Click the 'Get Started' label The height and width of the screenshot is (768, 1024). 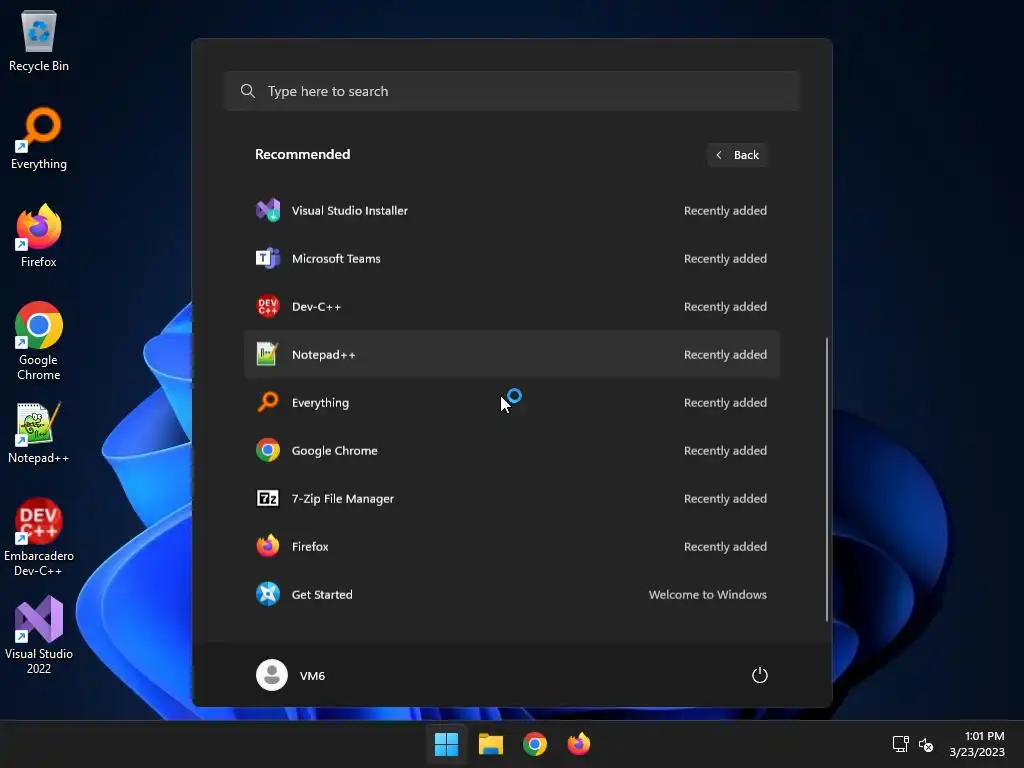[322, 594]
